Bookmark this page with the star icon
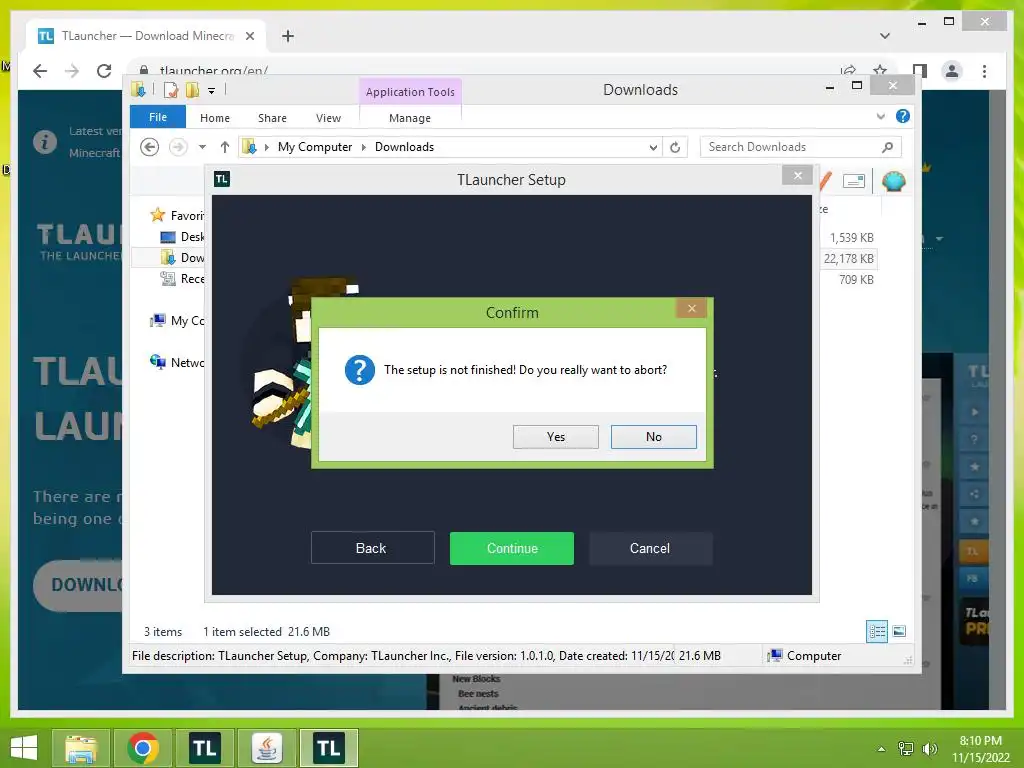The height and width of the screenshot is (768, 1024). tap(880, 71)
